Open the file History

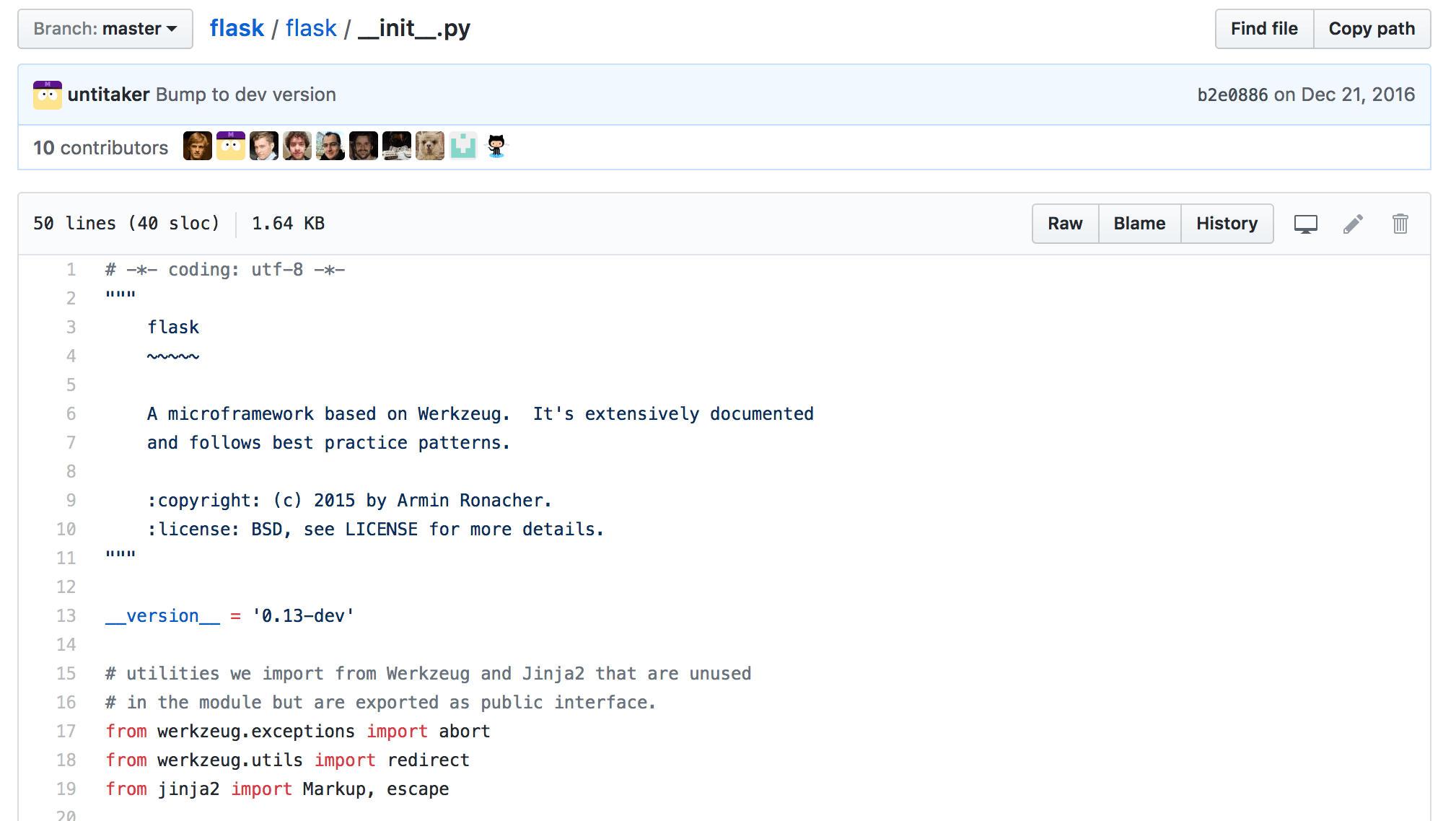(x=1227, y=224)
